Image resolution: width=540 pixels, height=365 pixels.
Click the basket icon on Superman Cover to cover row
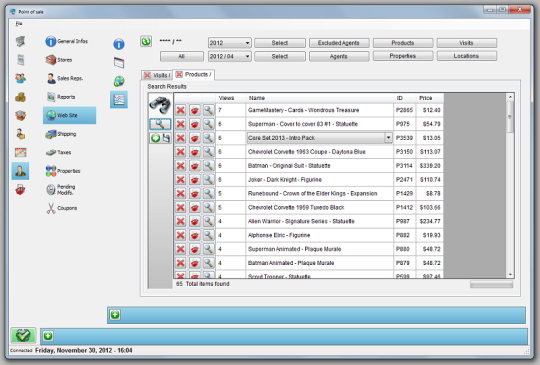[195, 124]
